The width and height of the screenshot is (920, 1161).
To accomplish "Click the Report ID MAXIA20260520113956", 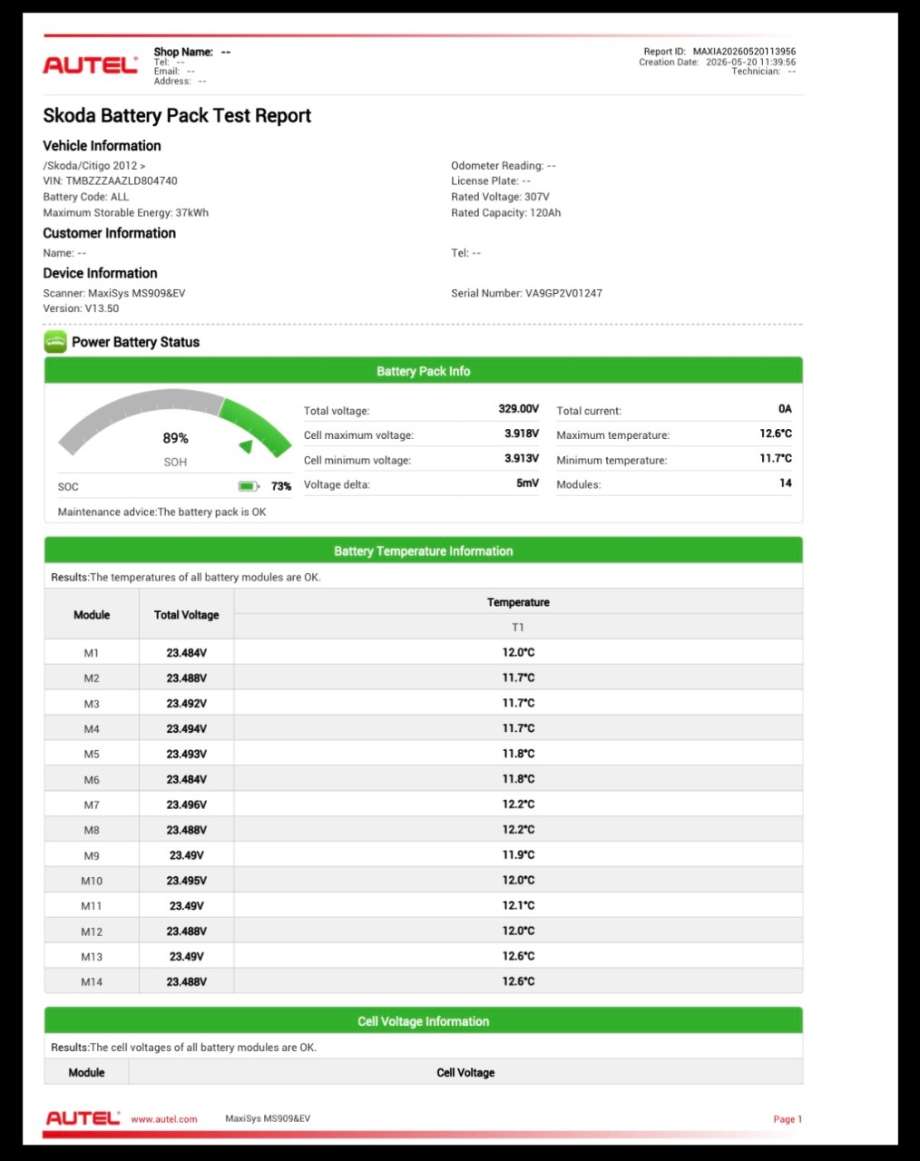I will [719, 51].
